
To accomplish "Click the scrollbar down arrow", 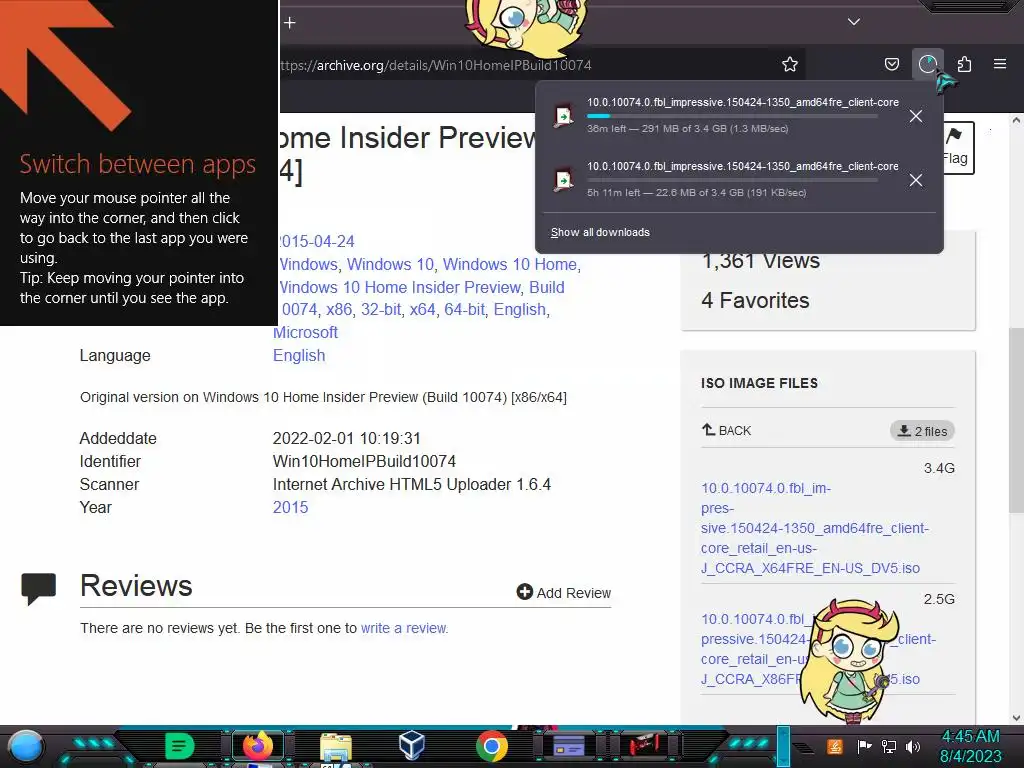I will [x=1016, y=718].
